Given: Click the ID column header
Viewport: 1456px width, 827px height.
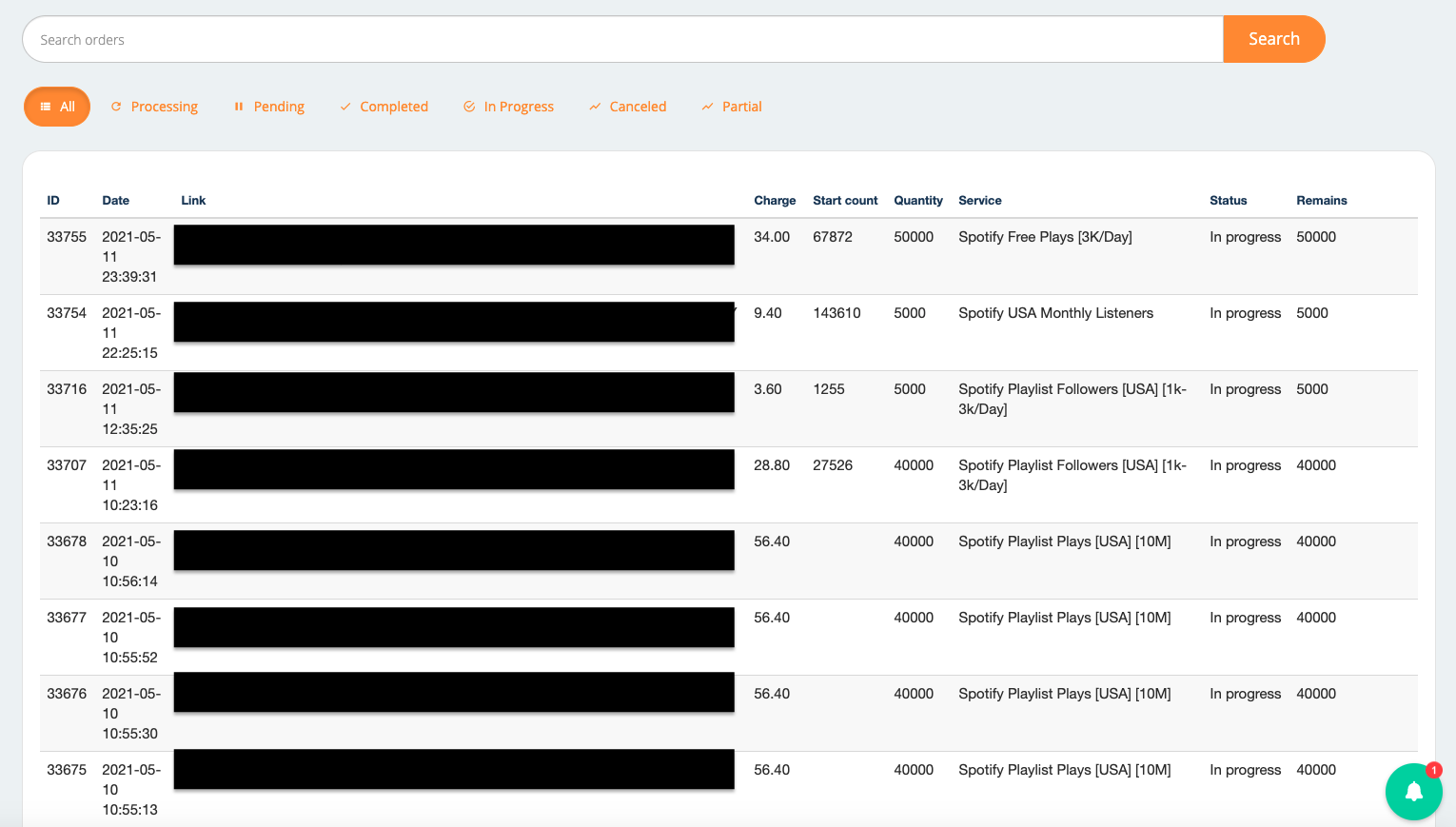Looking at the screenshot, I should click(53, 200).
